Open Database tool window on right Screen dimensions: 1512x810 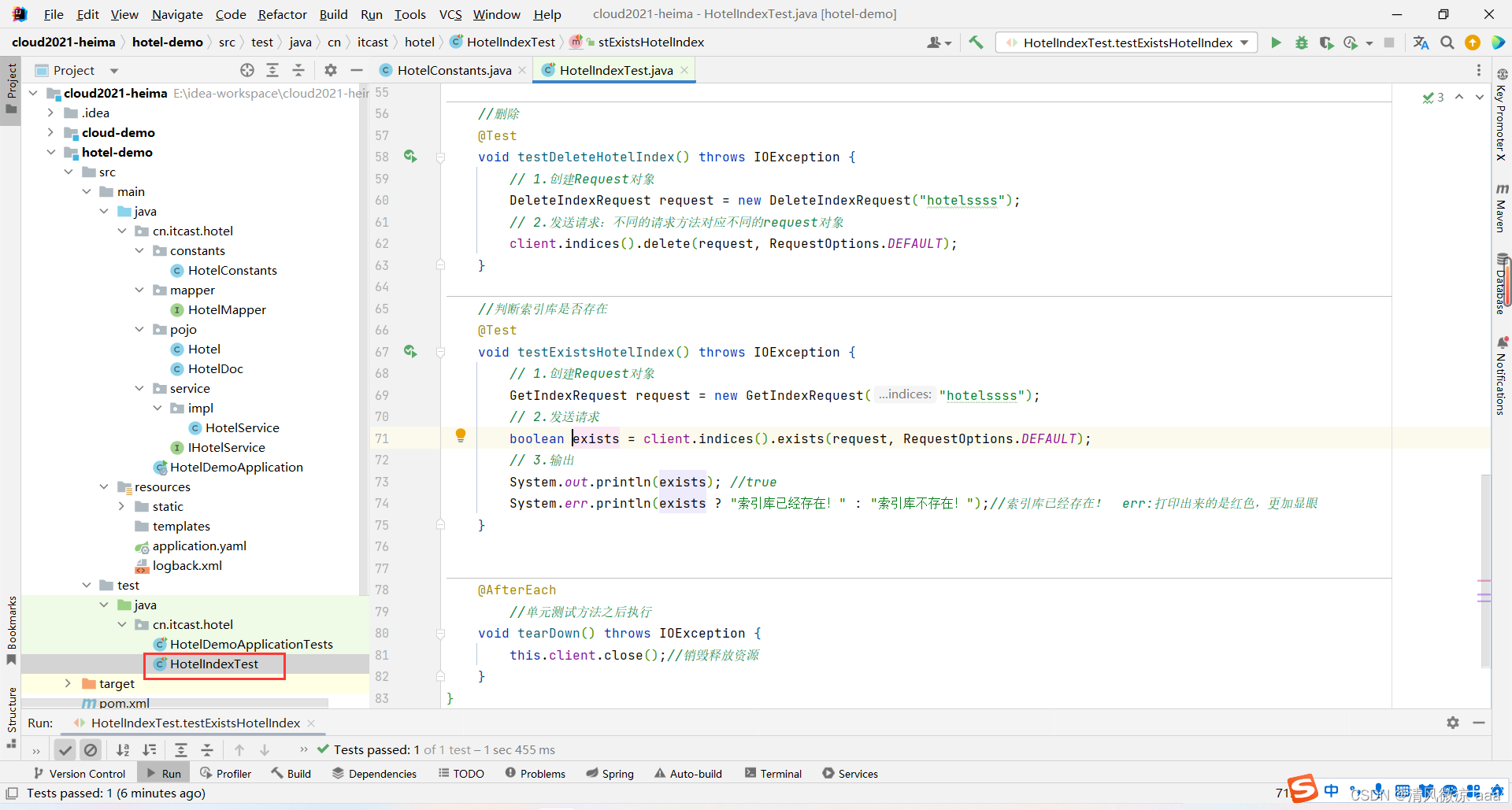click(1502, 283)
